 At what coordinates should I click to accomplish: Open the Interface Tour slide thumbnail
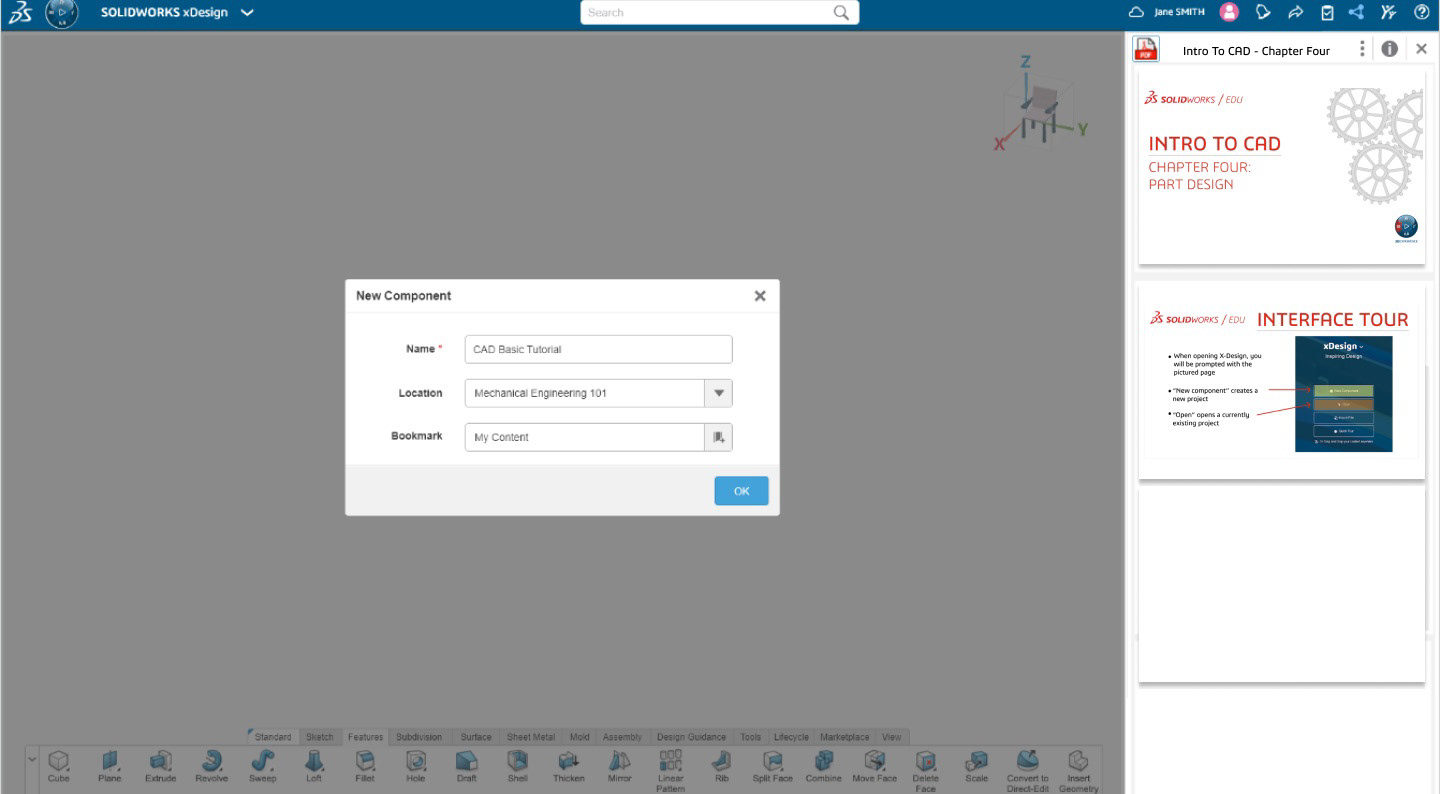point(1282,384)
